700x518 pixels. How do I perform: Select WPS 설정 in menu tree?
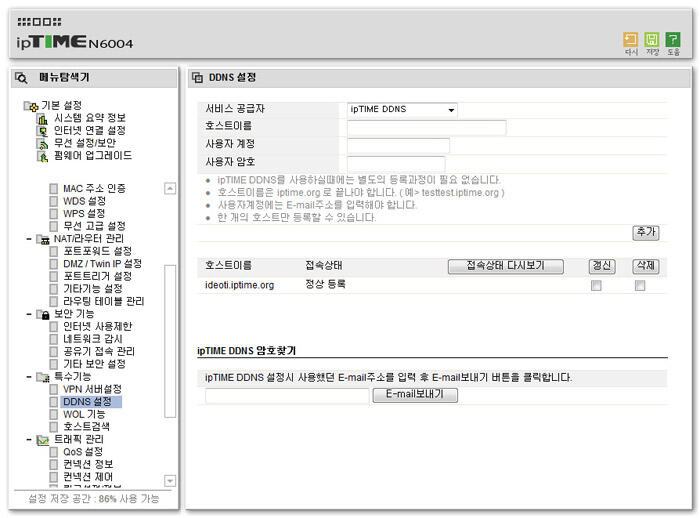tap(84, 213)
